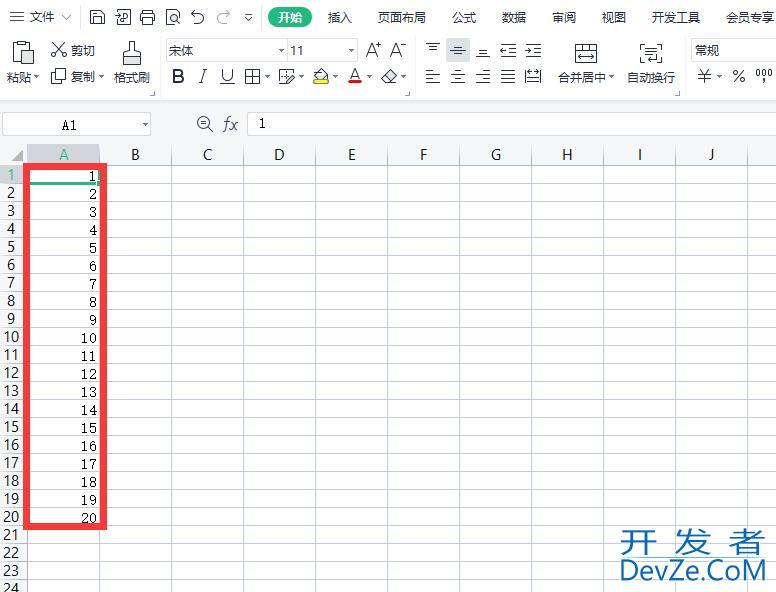
Task: Click the Print Preview icon
Action: [173, 17]
